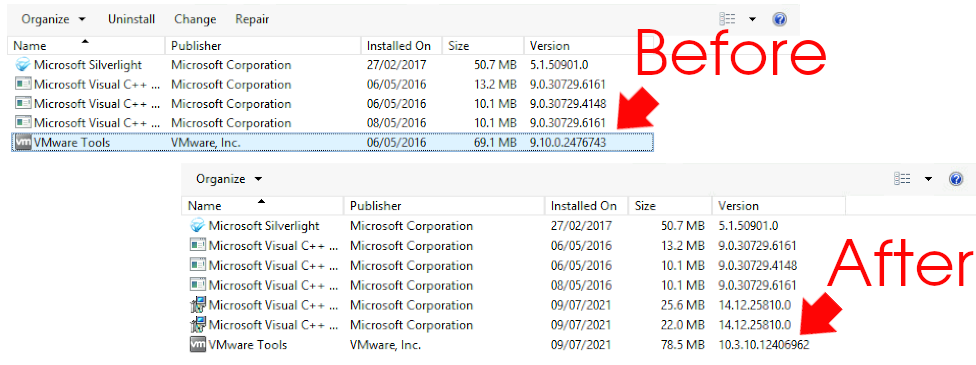Click the Visual C++ icon on the 13.2 MB row, After panel
The image size is (976, 365).
[197, 245]
